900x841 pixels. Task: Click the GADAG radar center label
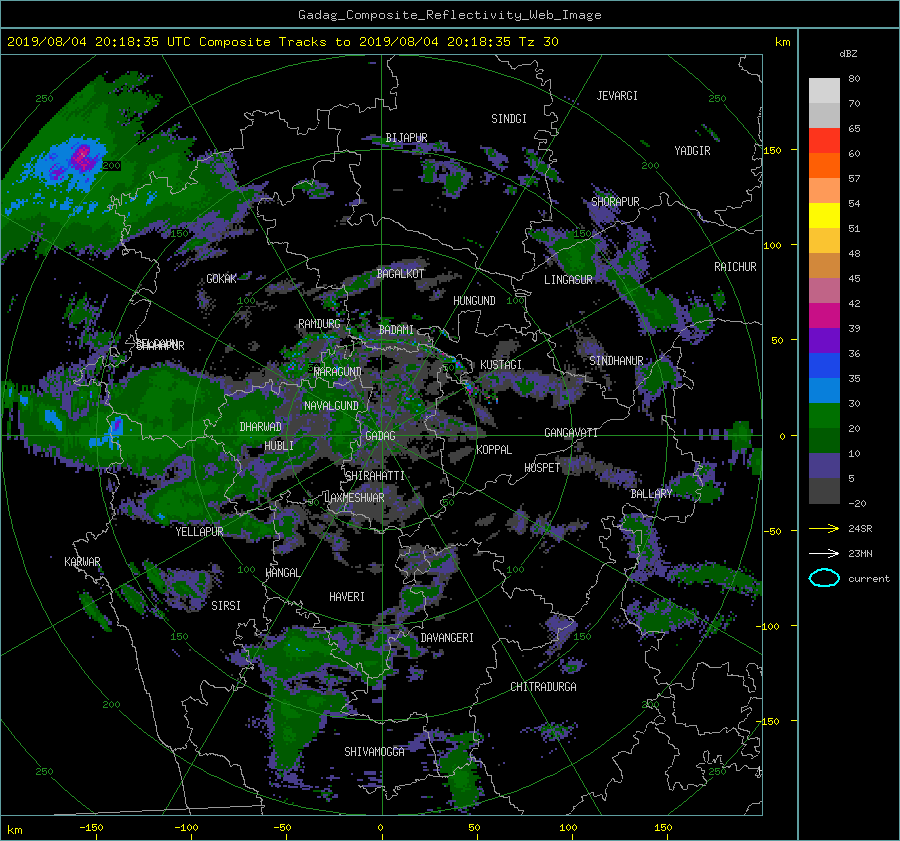[381, 436]
